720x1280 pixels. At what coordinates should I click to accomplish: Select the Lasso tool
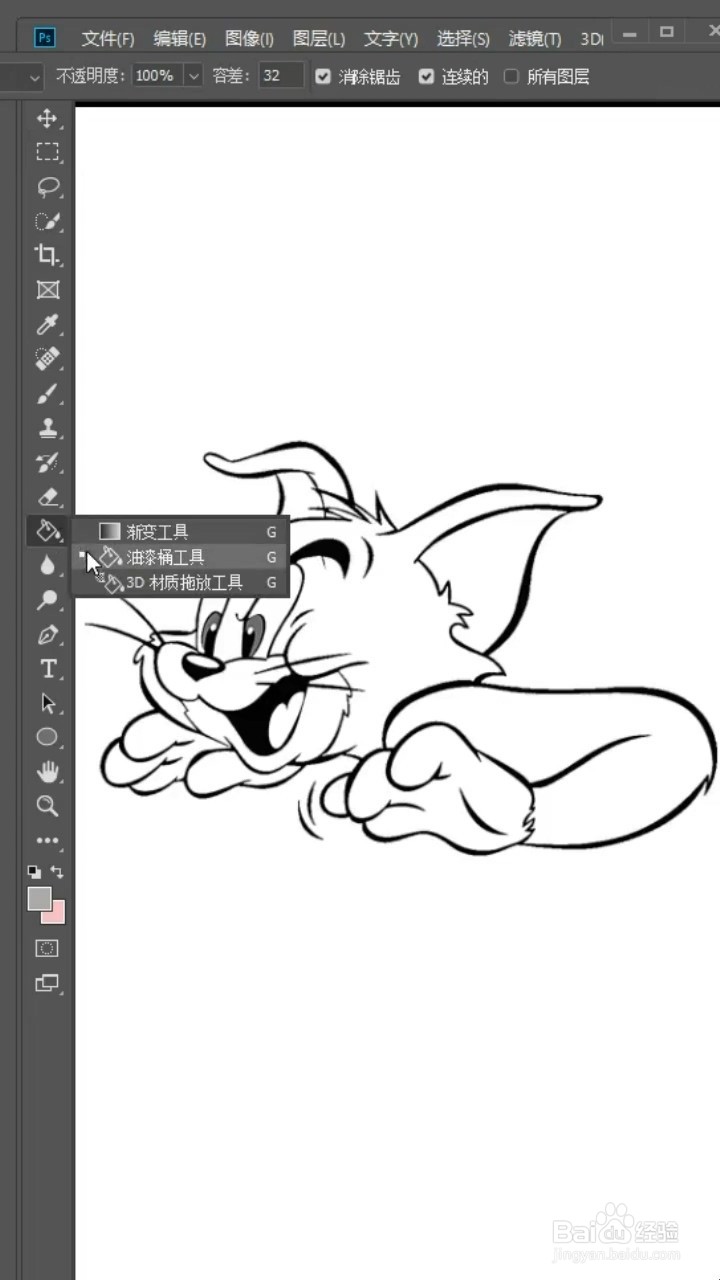click(x=47, y=187)
